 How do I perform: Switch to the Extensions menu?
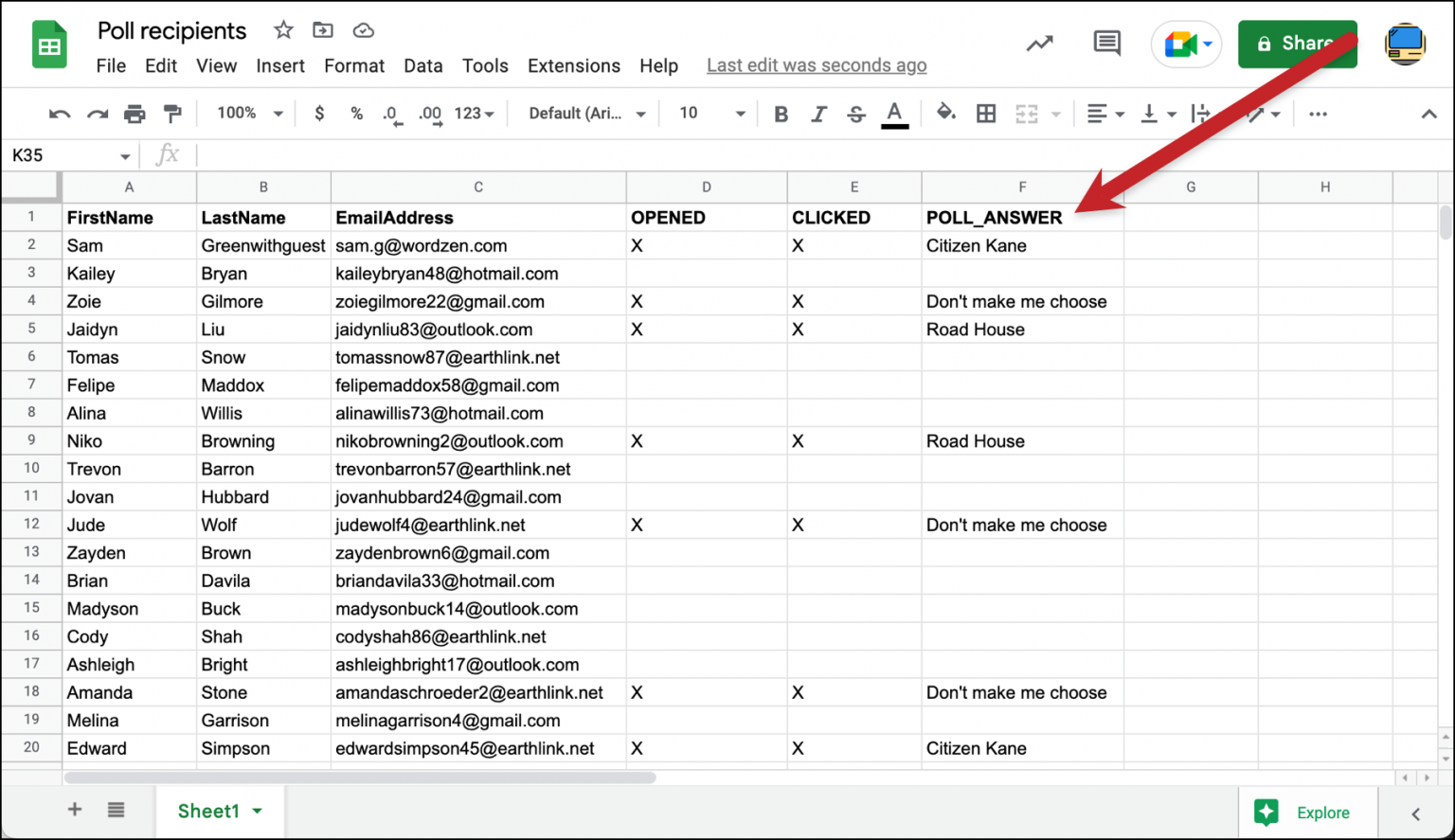(573, 65)
